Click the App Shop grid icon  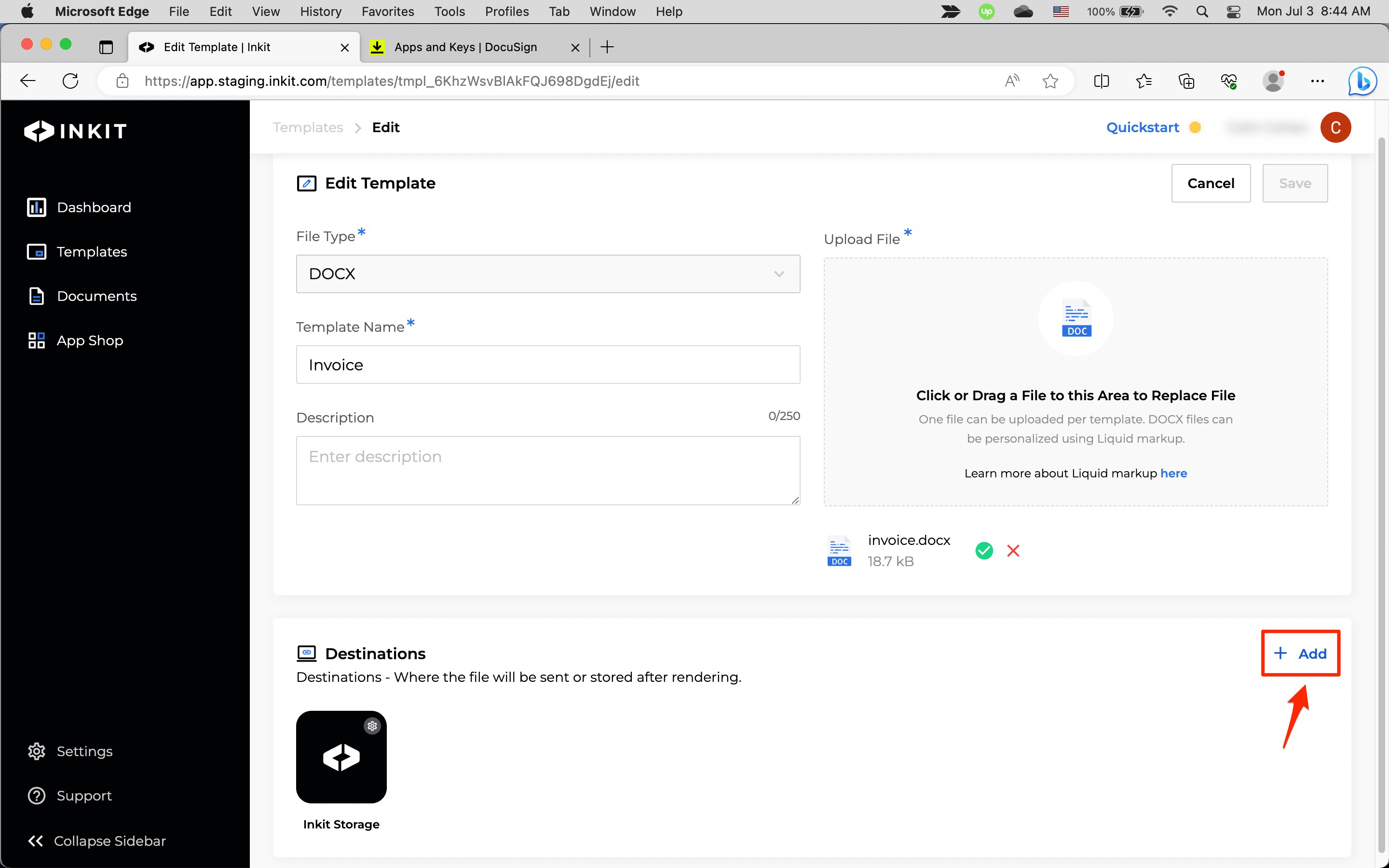tap(36, 340)
